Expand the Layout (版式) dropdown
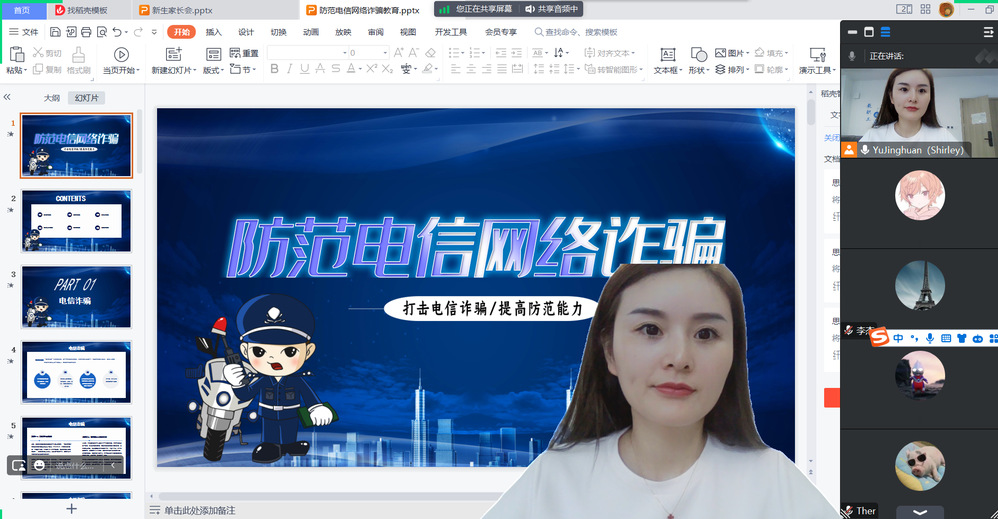This screenshot has height=519, width=998. click(213, 70)
